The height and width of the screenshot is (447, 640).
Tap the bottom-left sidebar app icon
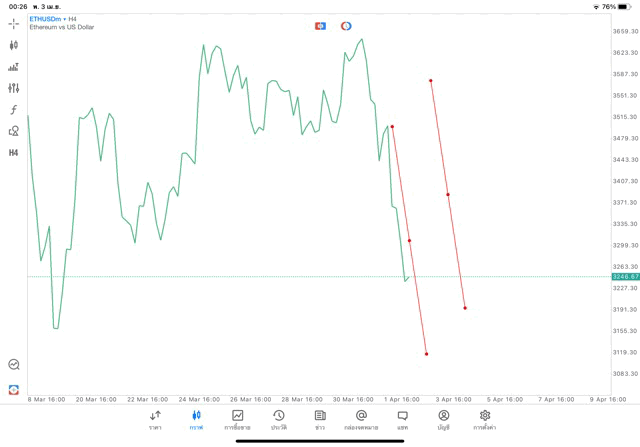[13, 389]
